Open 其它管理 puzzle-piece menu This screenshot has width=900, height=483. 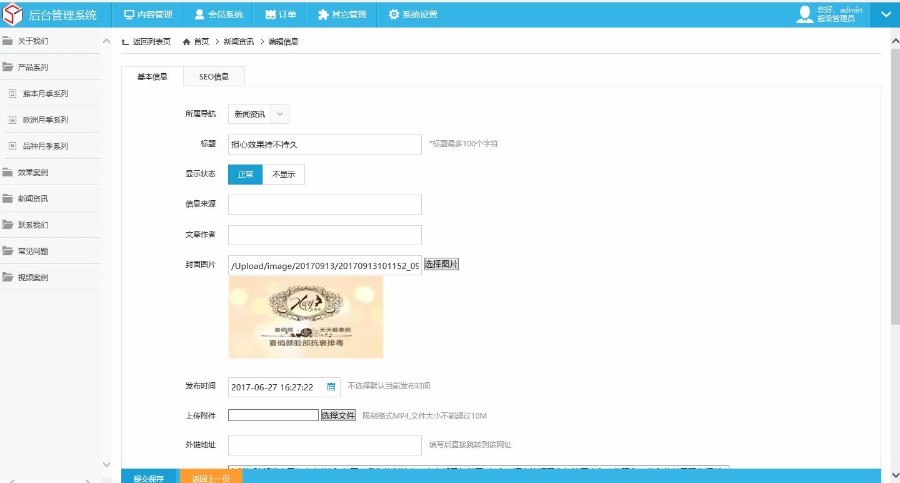pos(322,14)
